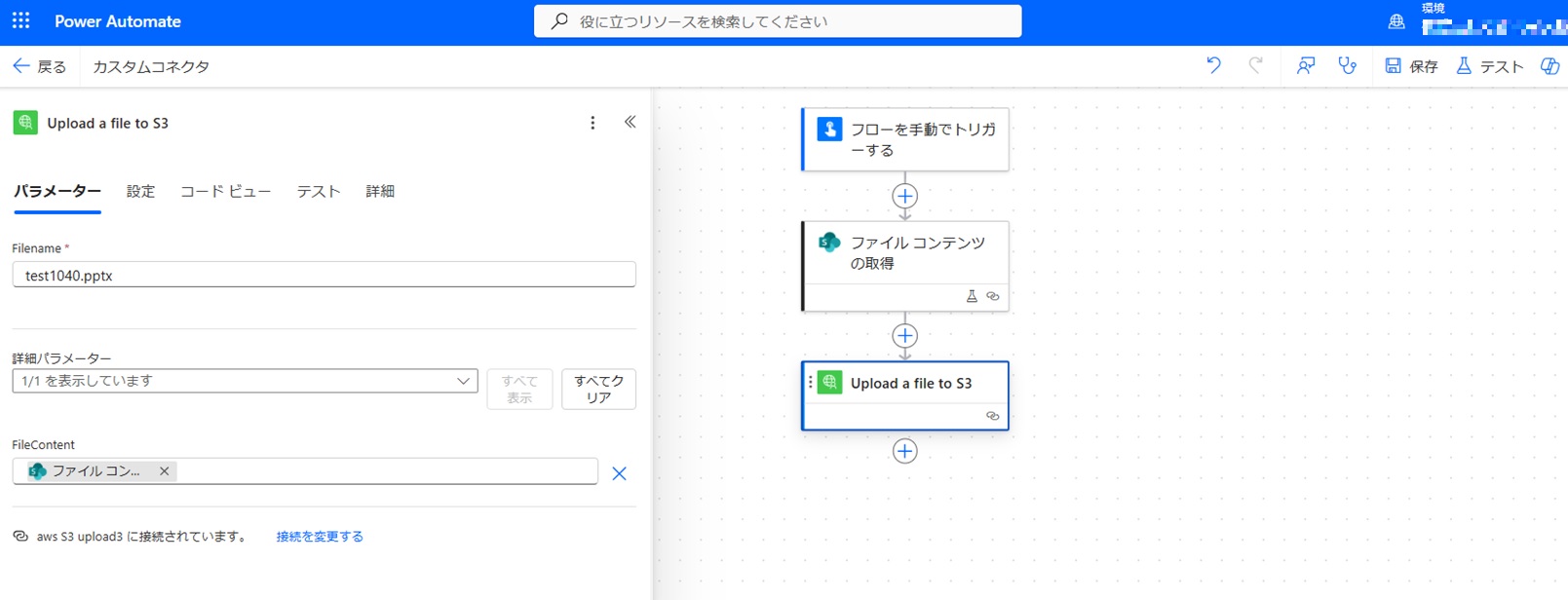Click the search magnifier icon
This screenshot has height=600, width=1568.
click(x=559, y=21)
